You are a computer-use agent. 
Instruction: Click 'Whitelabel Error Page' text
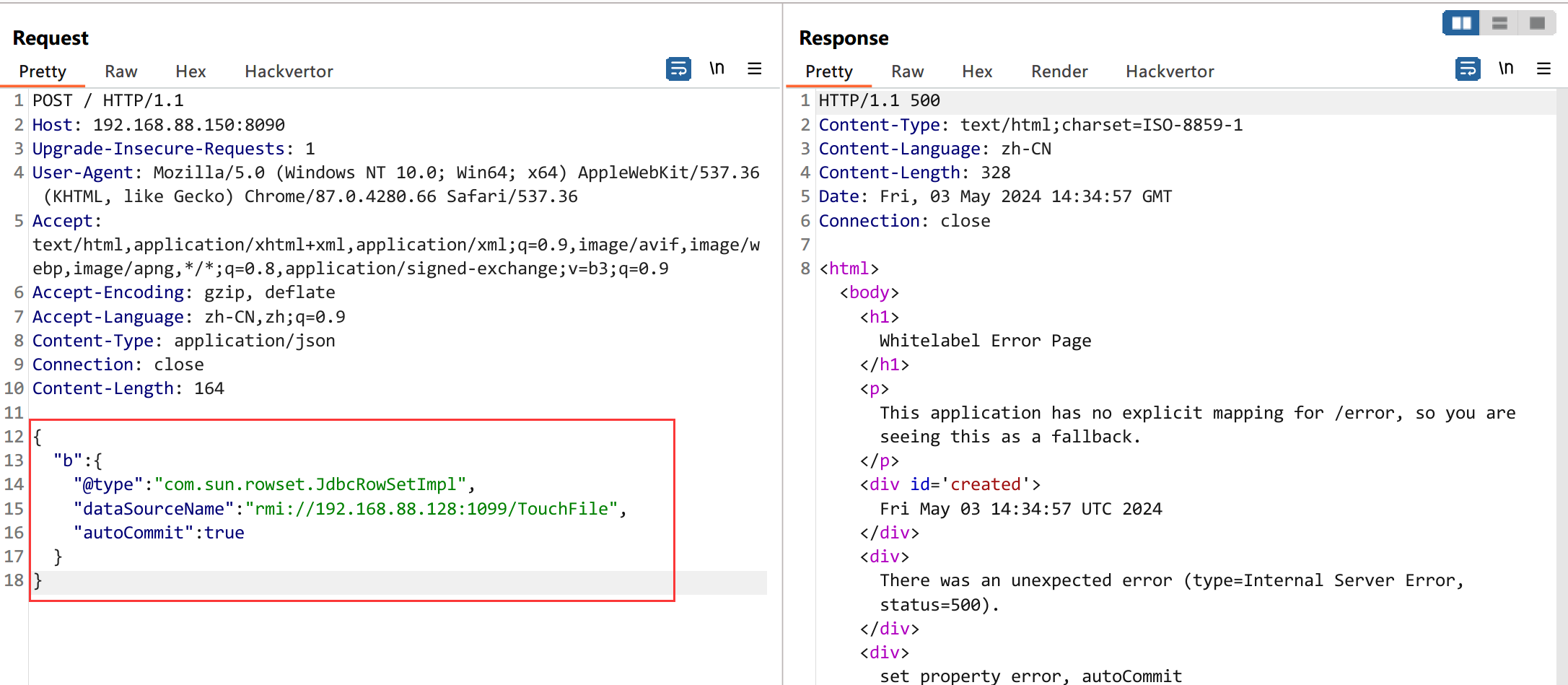986,341
